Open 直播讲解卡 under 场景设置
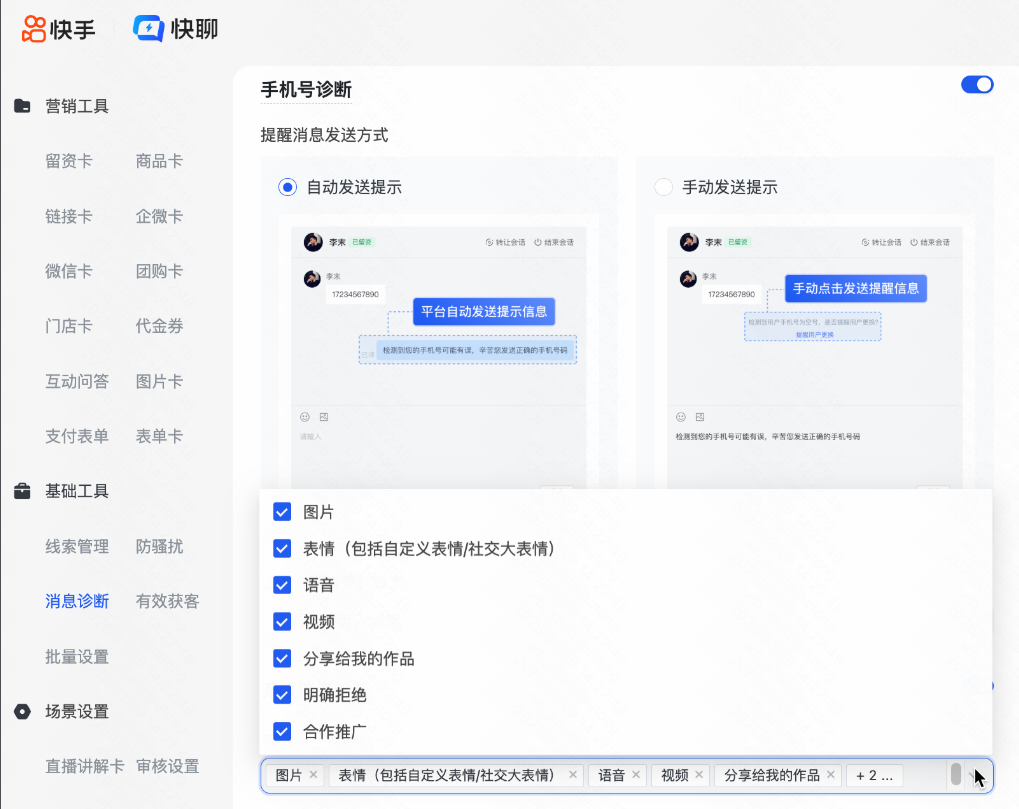Viewport: 1019px width, 809px height. coord(84,767)
